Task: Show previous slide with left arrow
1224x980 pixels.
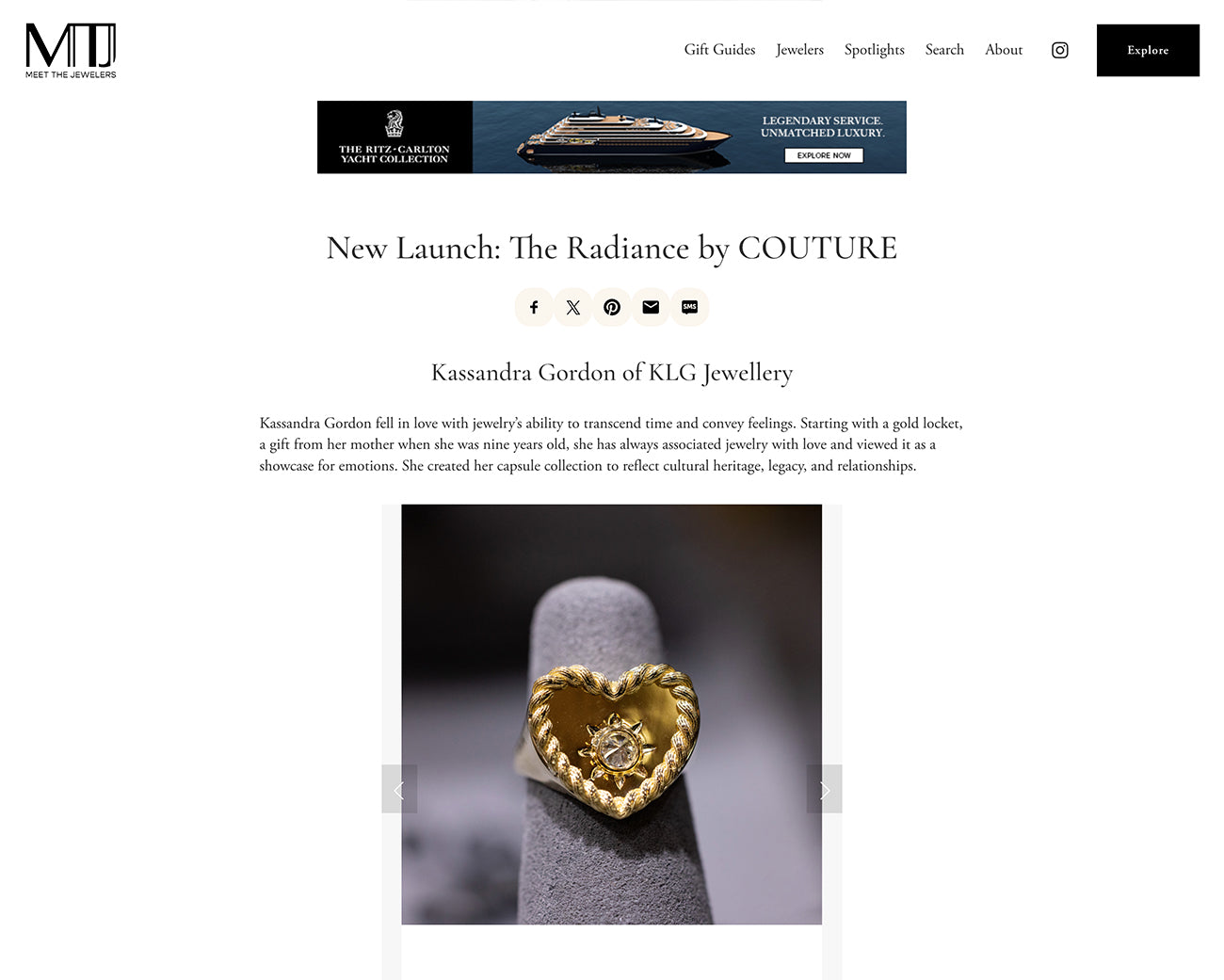Action: click(x=399, y=789)
